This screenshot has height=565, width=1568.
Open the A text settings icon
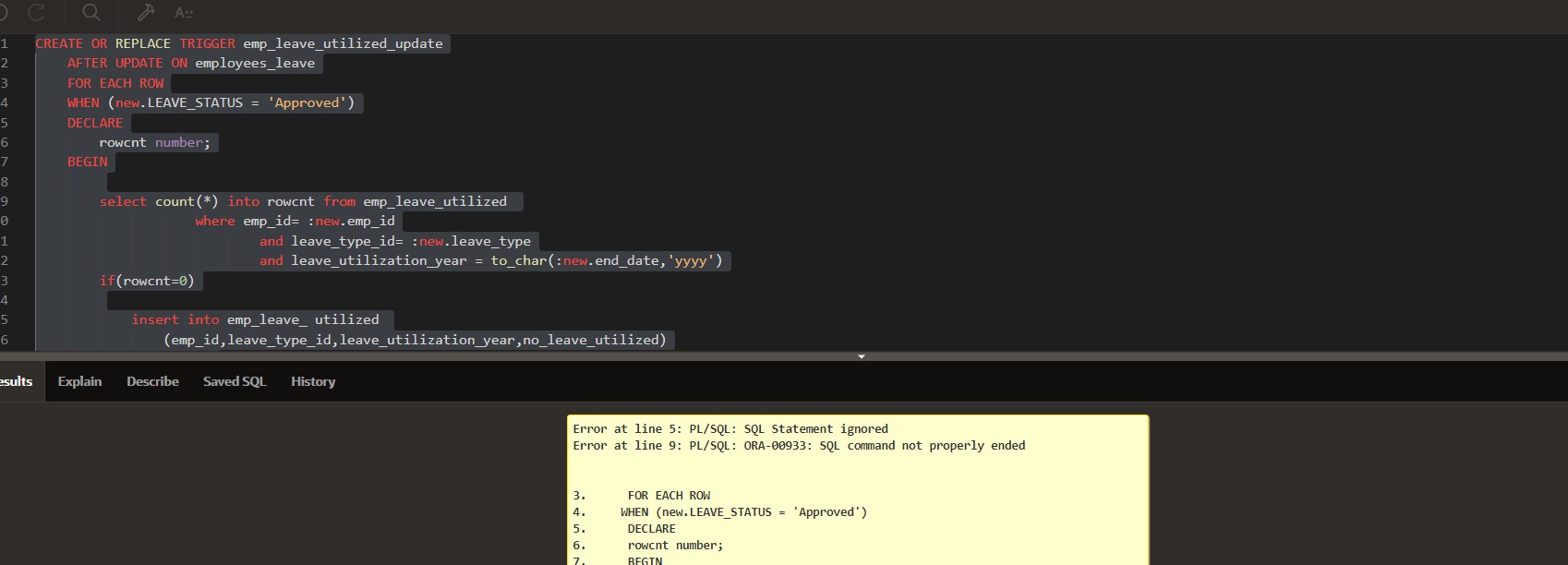[x=184, y=13]
